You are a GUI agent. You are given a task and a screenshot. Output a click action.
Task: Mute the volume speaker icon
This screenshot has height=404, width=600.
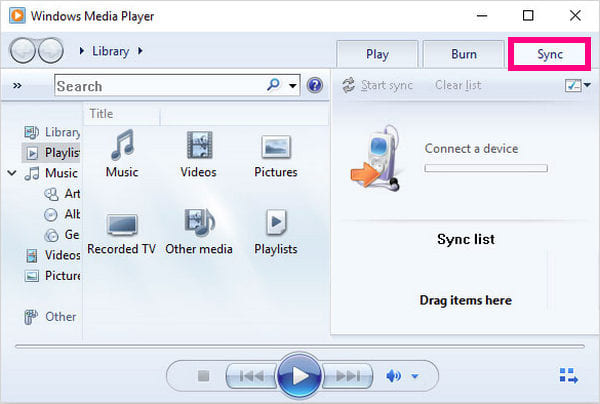393,376
